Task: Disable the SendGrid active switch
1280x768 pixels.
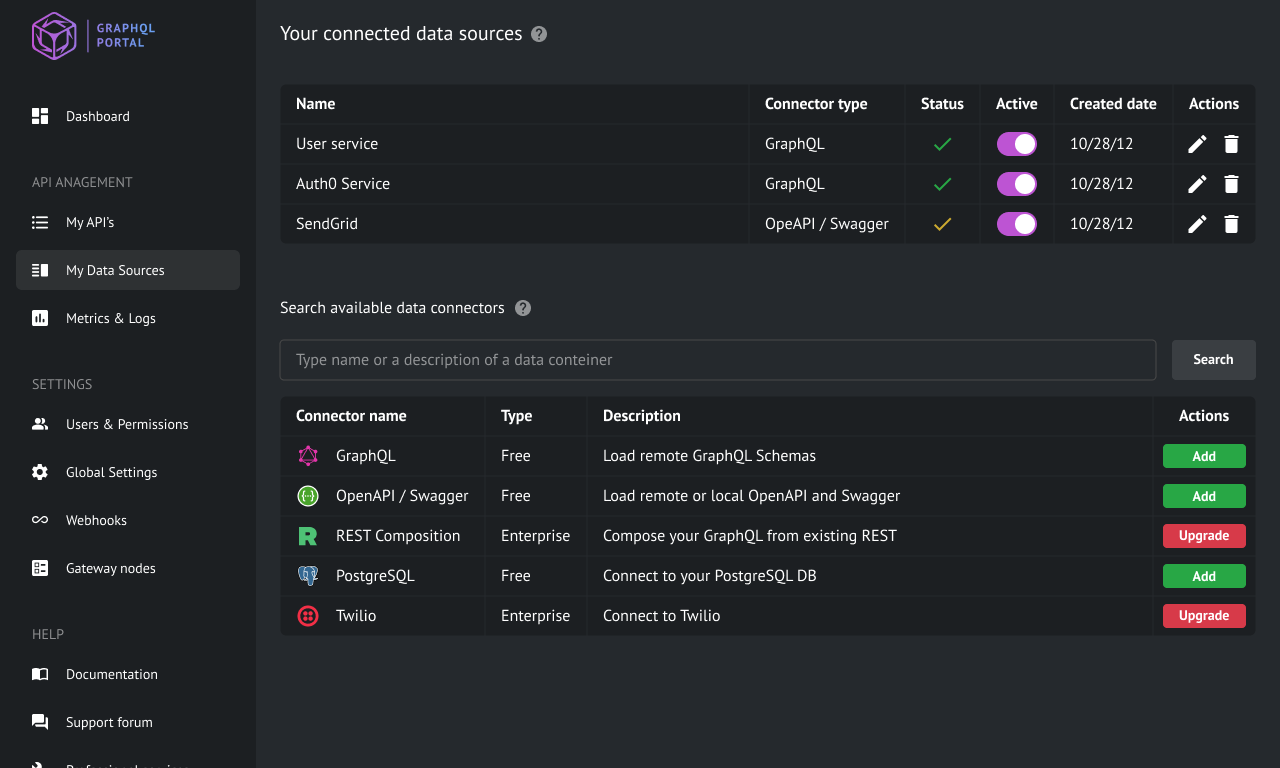Action: click(x=1017, y=224)
